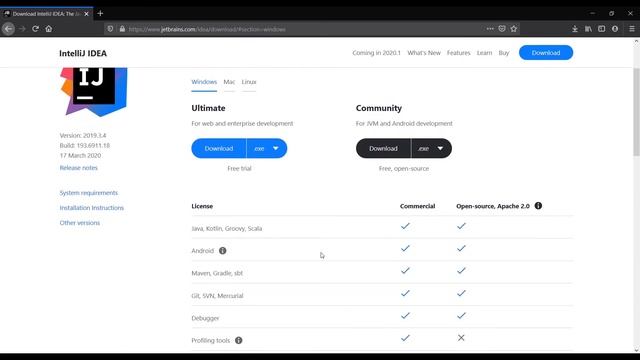Save page with the Pocket icon
640x360 pixels.
502,29
